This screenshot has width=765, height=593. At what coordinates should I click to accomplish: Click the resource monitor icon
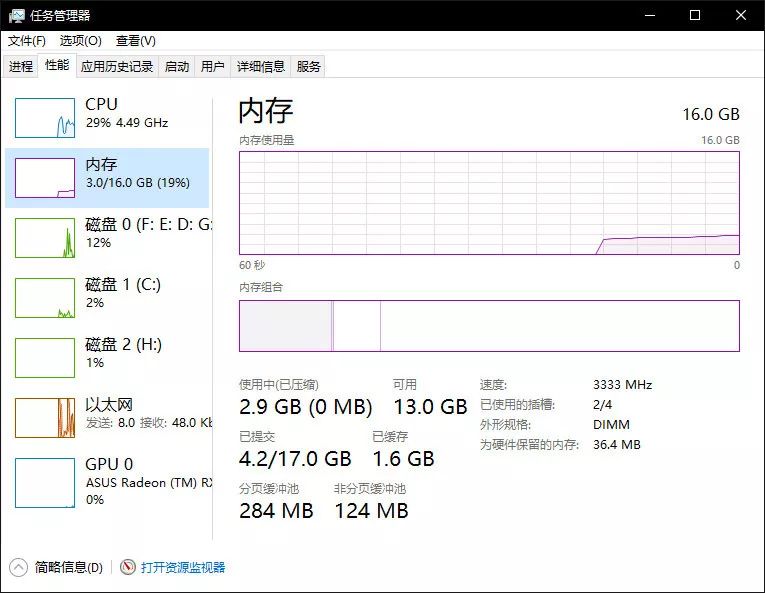pos(127,567)
